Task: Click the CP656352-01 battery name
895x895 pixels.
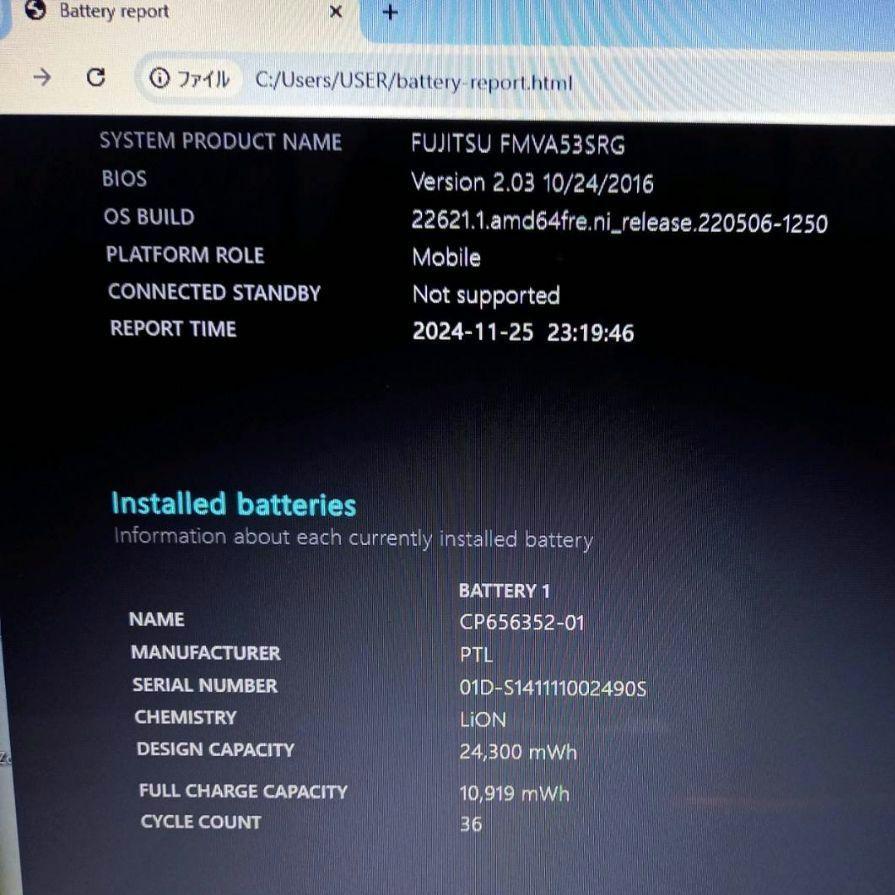Action: click(522, 622)
